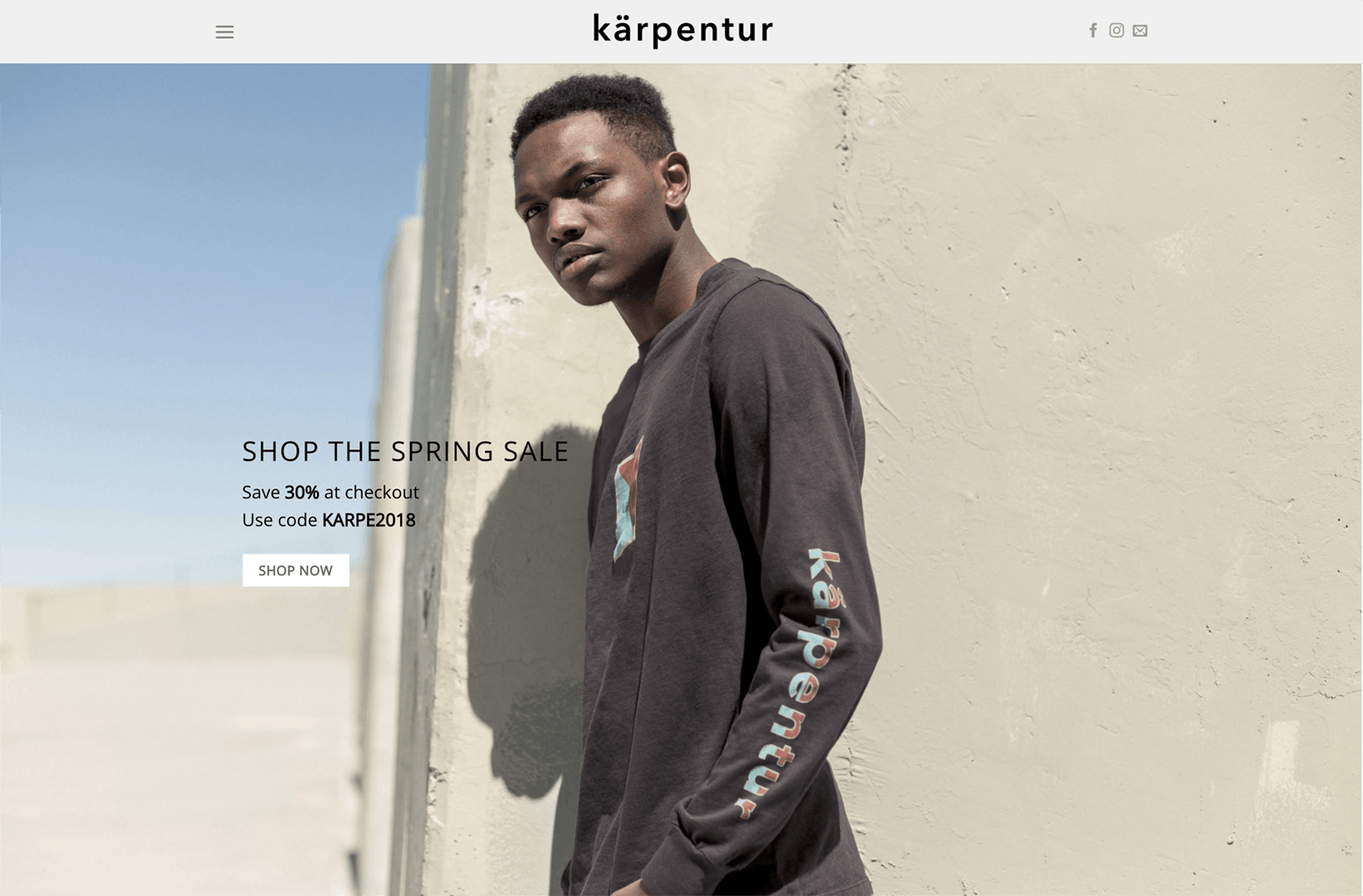Click the Save 30% at checkout text
1363x896 pixels.
330,492
